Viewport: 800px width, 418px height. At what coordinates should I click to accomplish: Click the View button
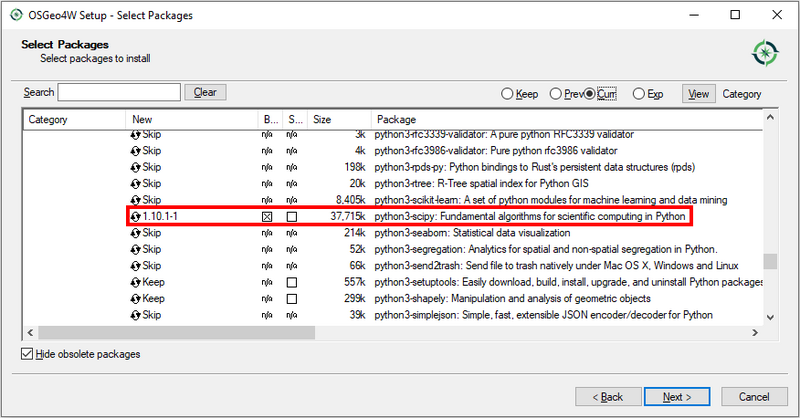pos(699,93)
